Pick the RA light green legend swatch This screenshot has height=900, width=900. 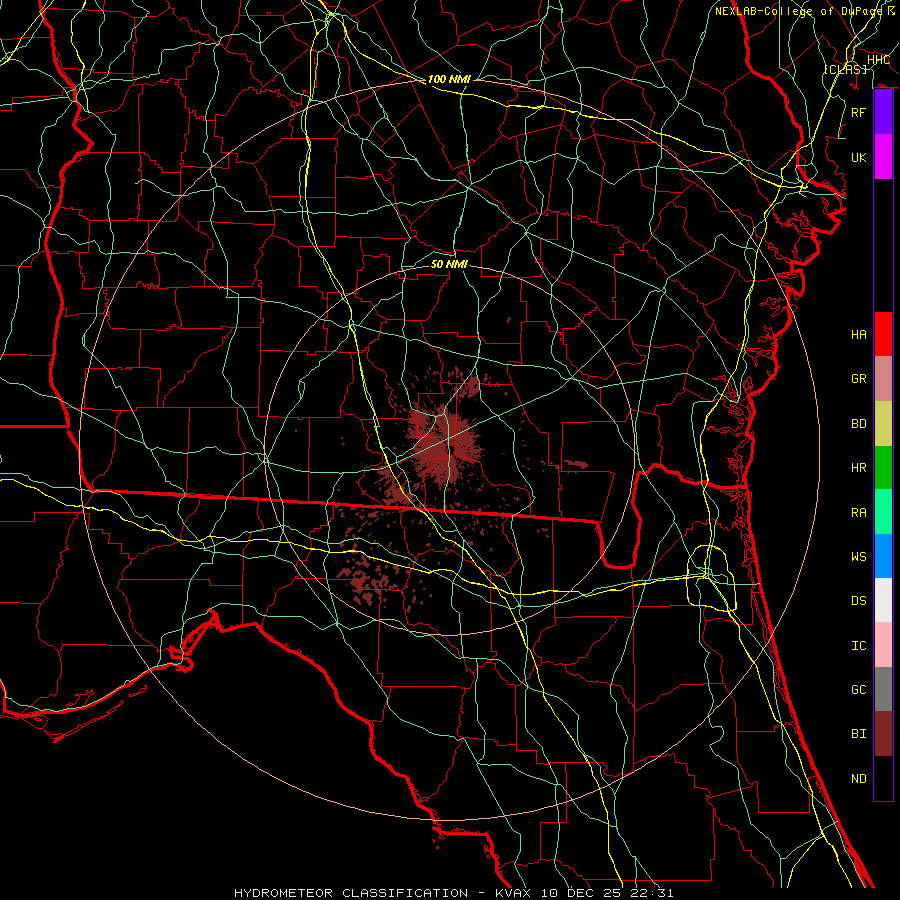tap(883, 512)
